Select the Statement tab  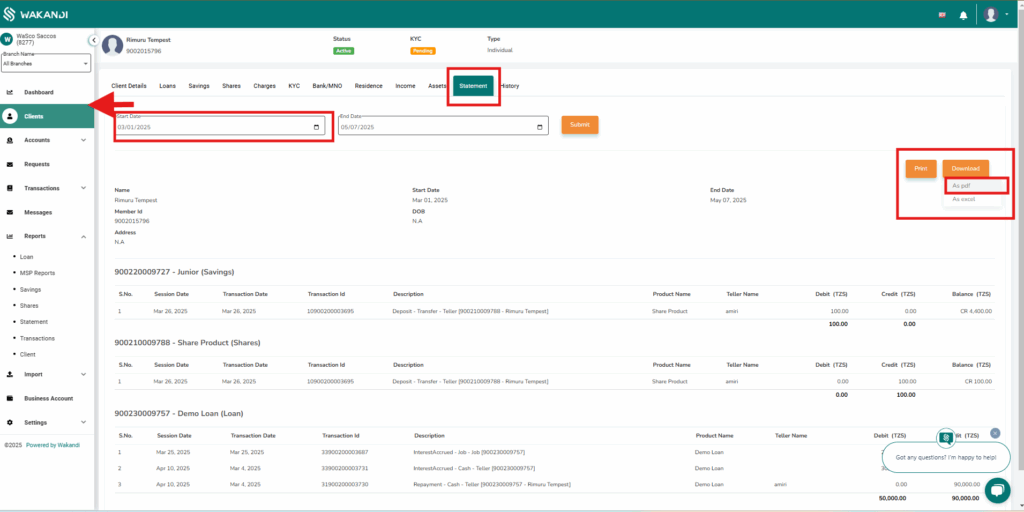pos(473,86)
